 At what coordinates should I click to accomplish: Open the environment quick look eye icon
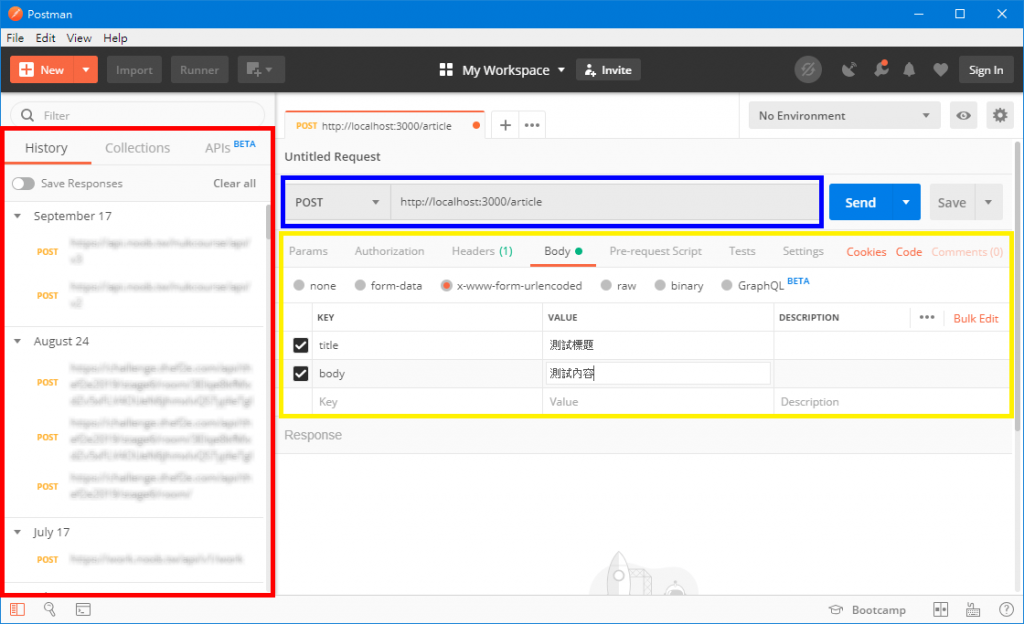click(963, 116)
